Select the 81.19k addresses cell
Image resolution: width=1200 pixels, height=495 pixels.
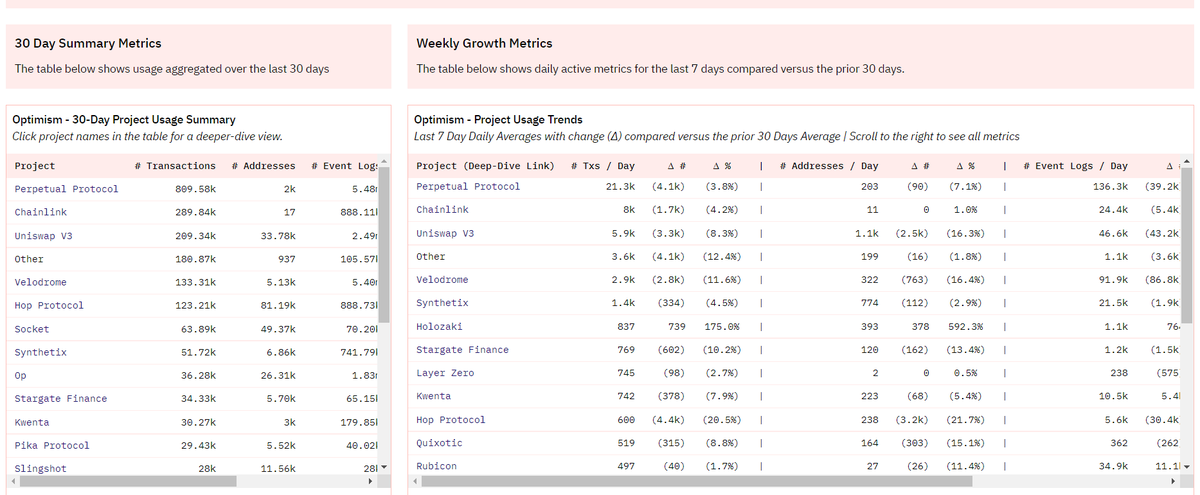point(277,306)
